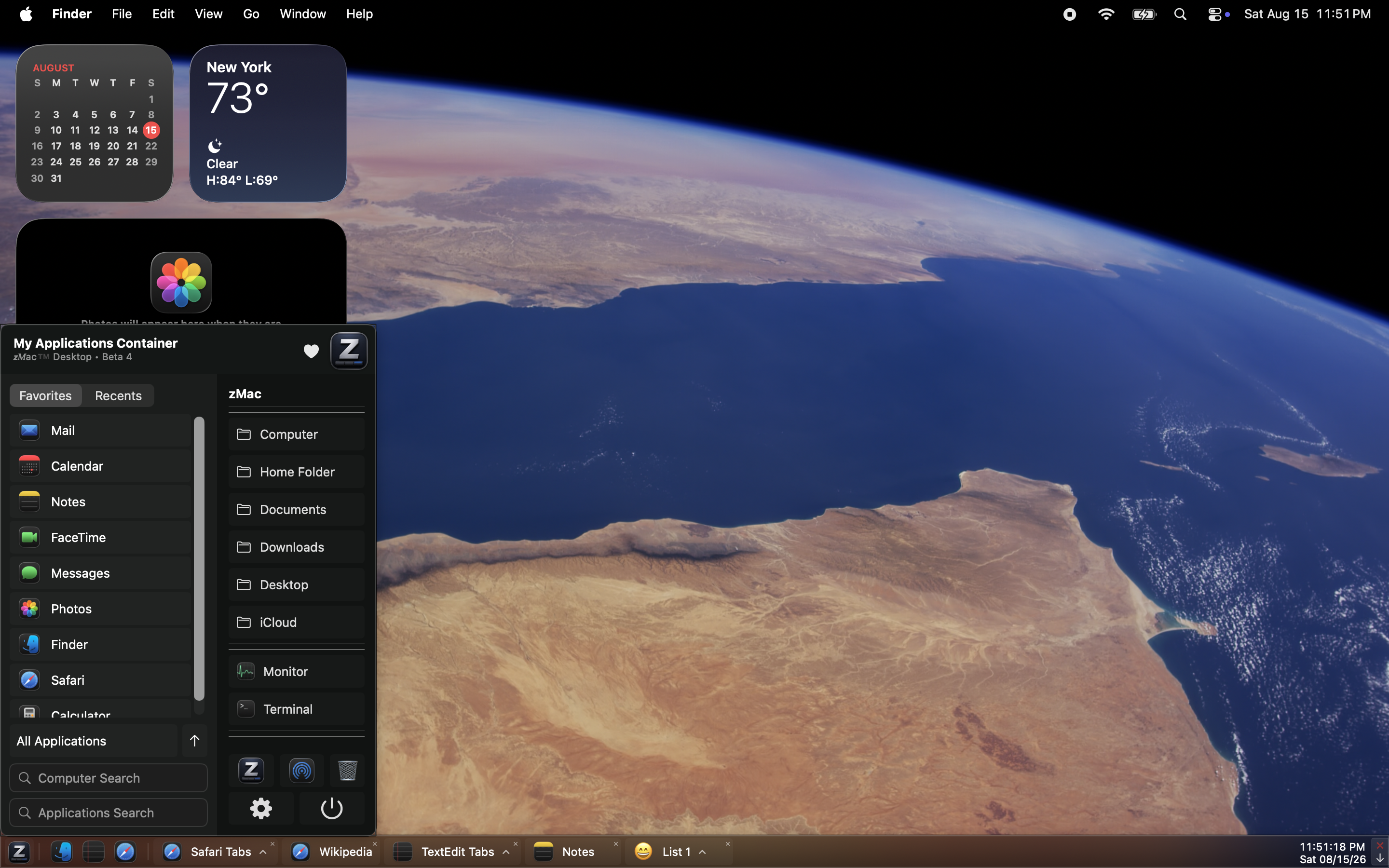
Task: Click the Photos widget icon
Action: point(181,283)
